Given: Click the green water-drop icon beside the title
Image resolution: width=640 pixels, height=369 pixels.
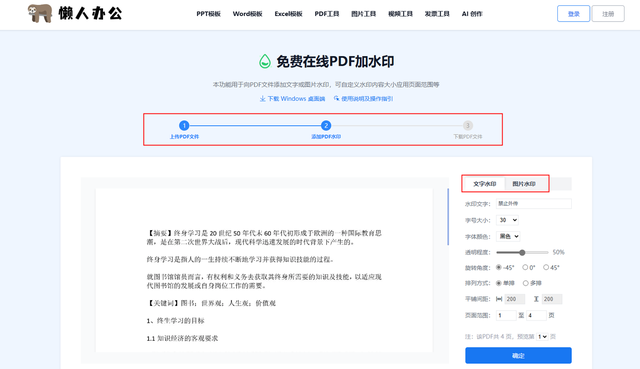Looking at the screenshot, I should pyautogui.click(x=265, y=61).
